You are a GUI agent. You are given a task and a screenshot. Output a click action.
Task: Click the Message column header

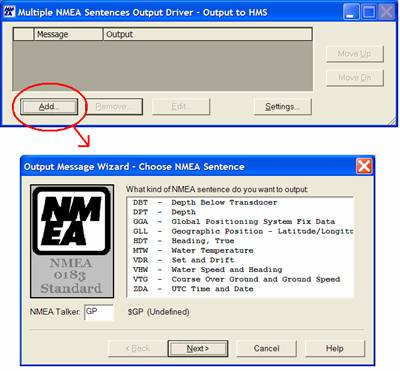[68, 34]
